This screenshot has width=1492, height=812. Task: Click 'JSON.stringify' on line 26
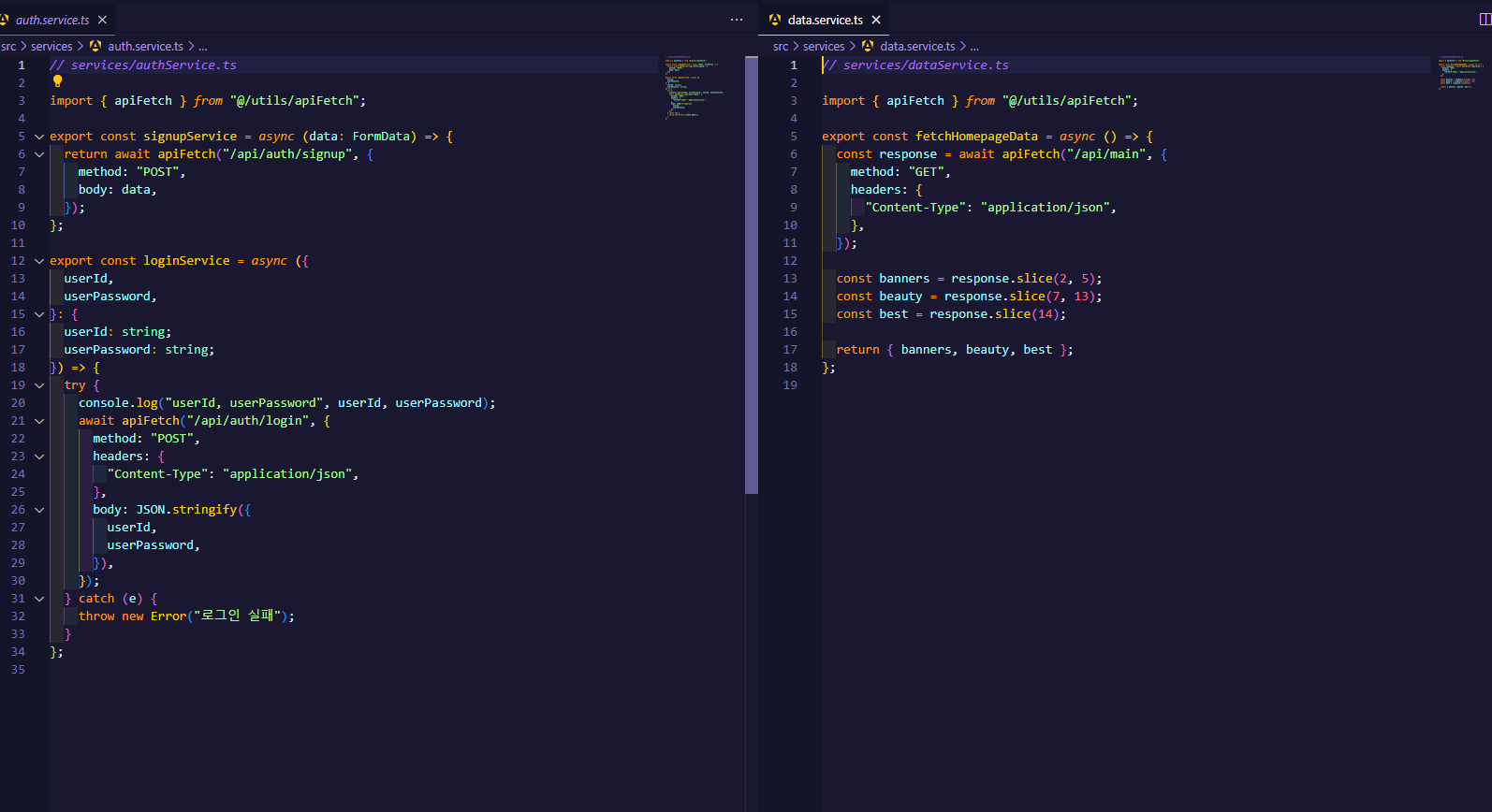coord(186,510)
